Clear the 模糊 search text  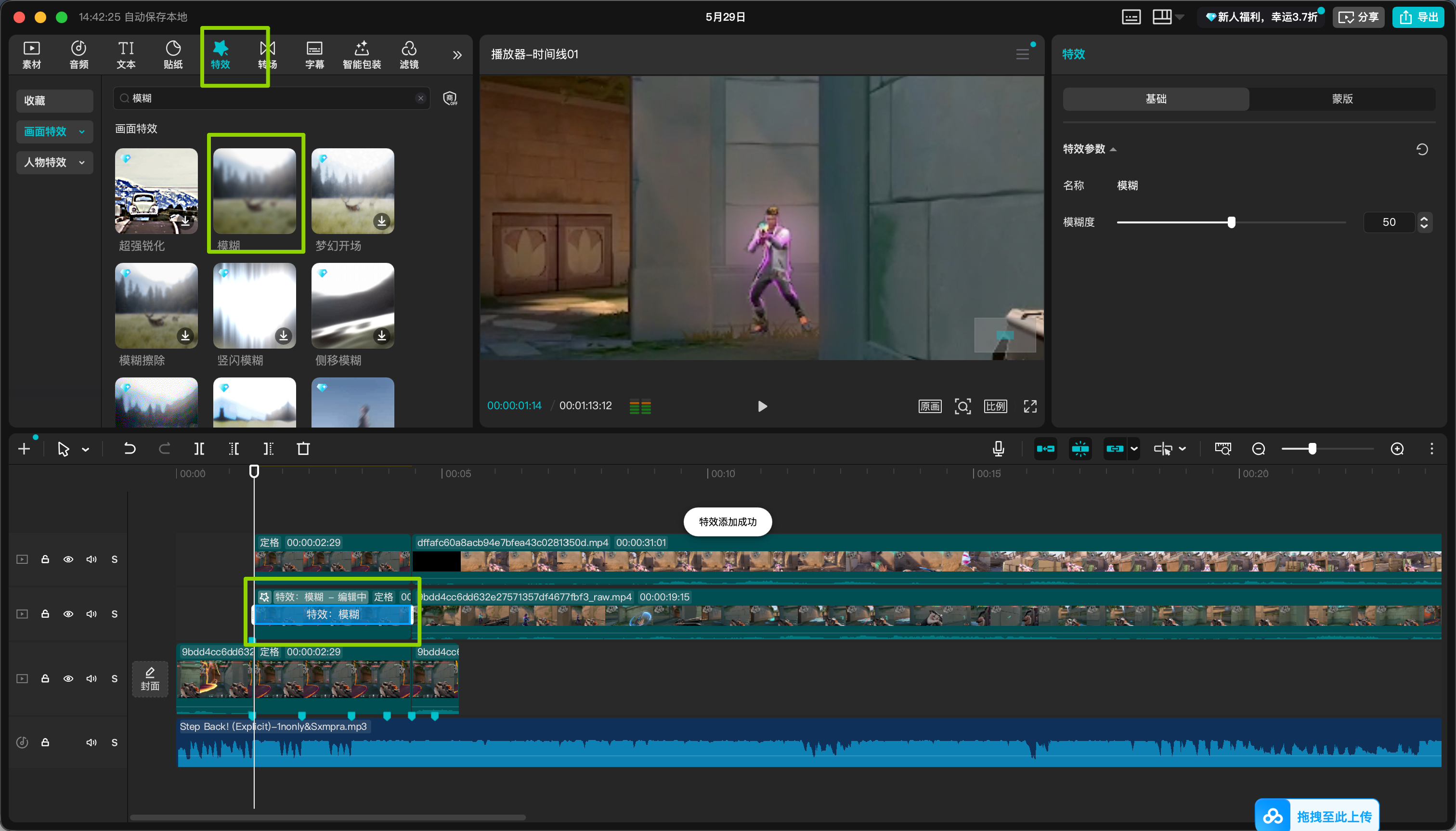click(x=421, y=98)
